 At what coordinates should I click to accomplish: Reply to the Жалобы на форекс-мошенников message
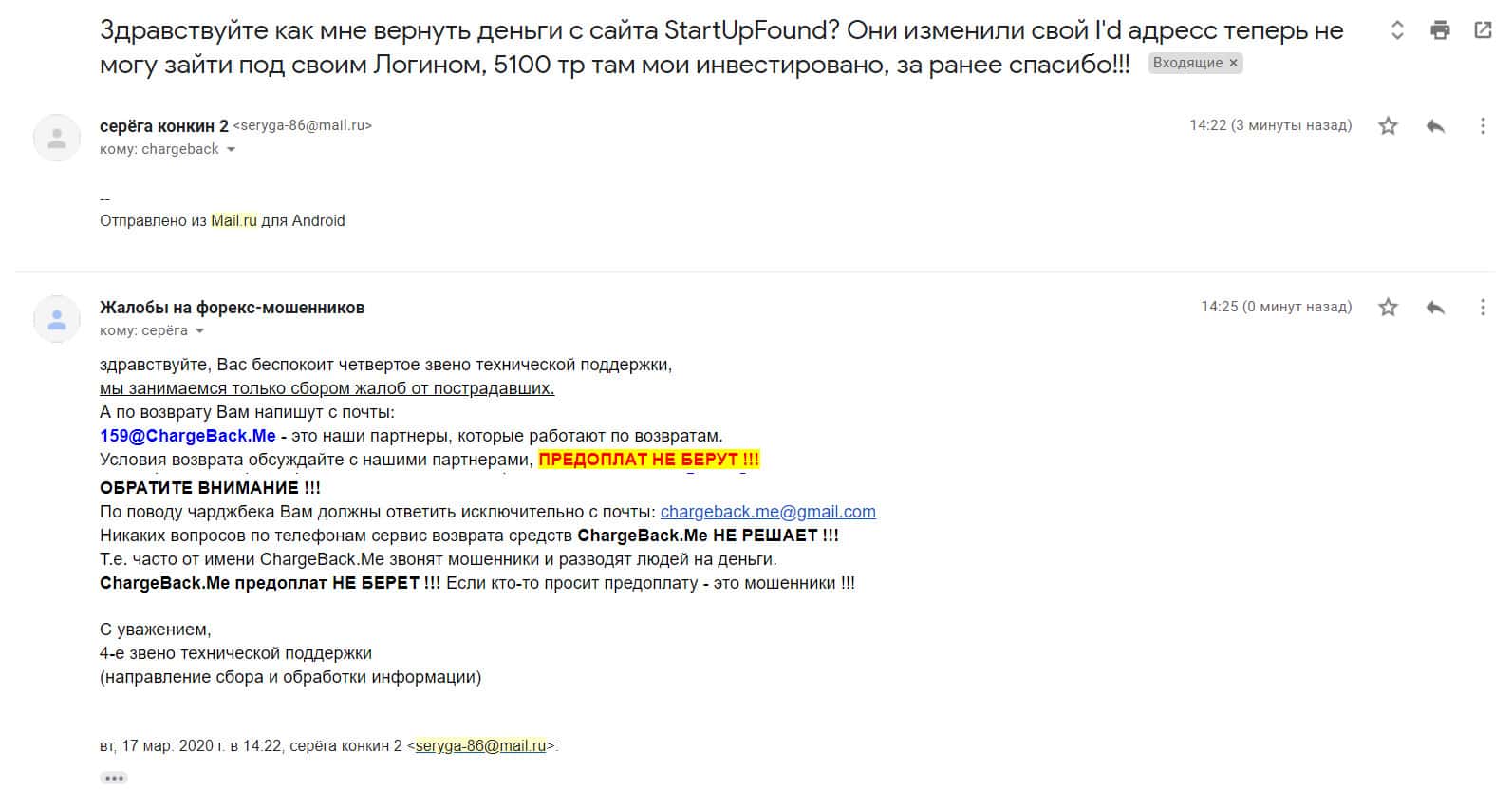[x=1435, y=307]
